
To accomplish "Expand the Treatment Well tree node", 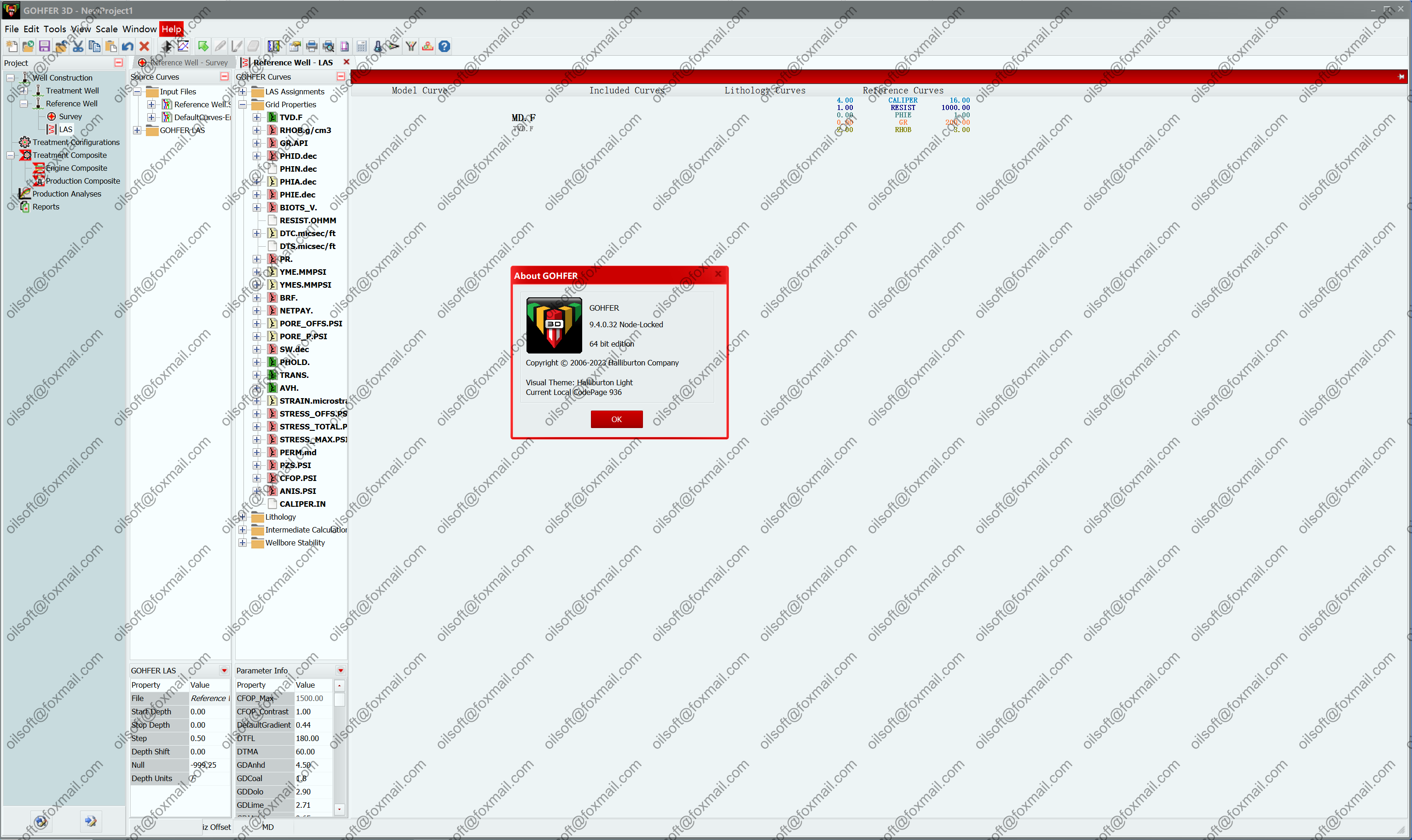I will [24, 91].
